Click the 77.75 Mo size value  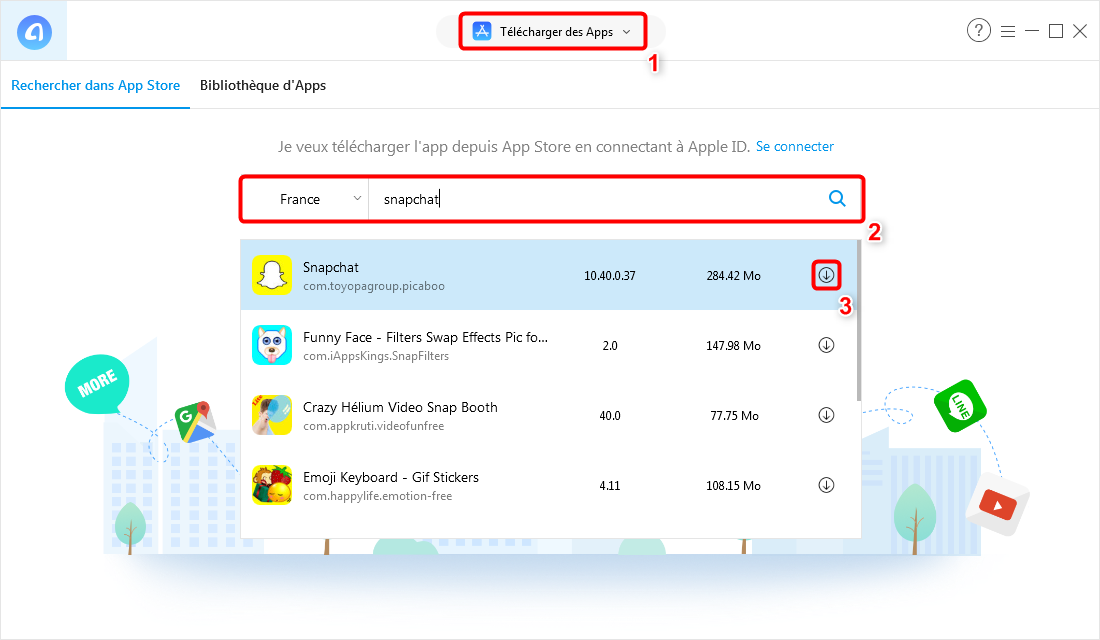pyautogui.click(x=735, y=416)
